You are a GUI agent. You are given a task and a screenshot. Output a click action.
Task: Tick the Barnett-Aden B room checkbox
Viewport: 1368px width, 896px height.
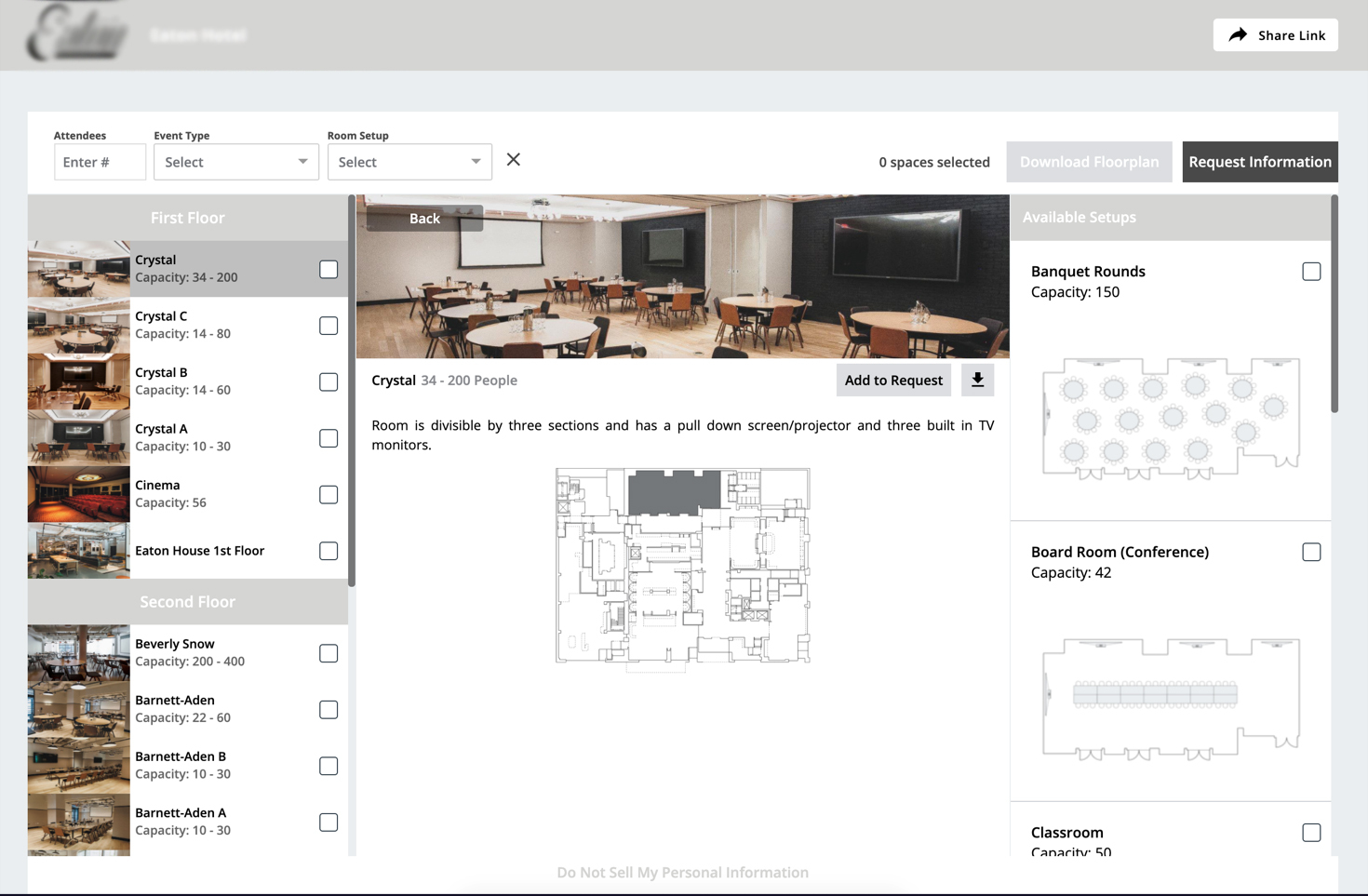[x=329, y=766]
